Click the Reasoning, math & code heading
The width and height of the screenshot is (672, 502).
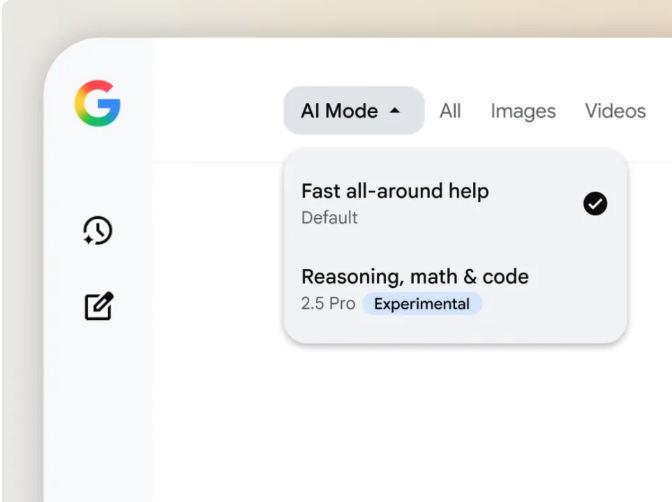(415, 277)
